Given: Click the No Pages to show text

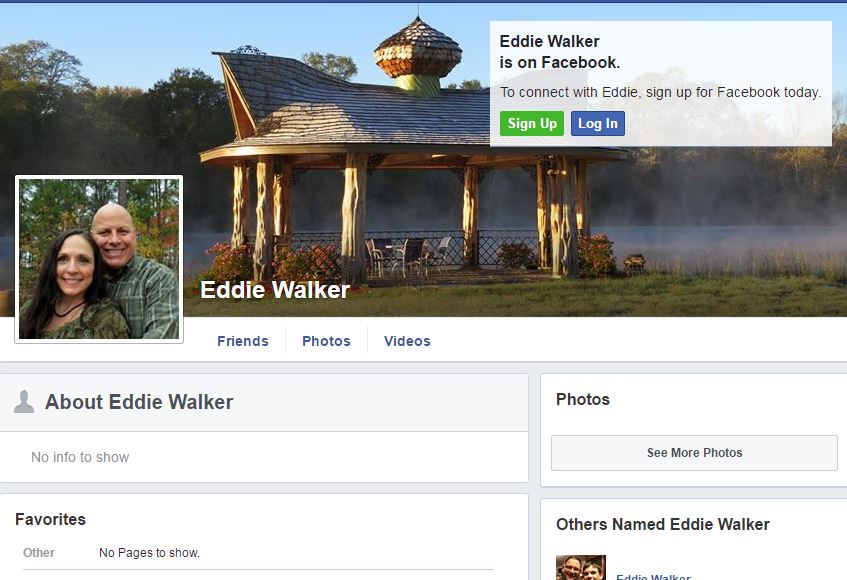Looking at the screenshot, I should pyautogui.click(x=150, y=553).
